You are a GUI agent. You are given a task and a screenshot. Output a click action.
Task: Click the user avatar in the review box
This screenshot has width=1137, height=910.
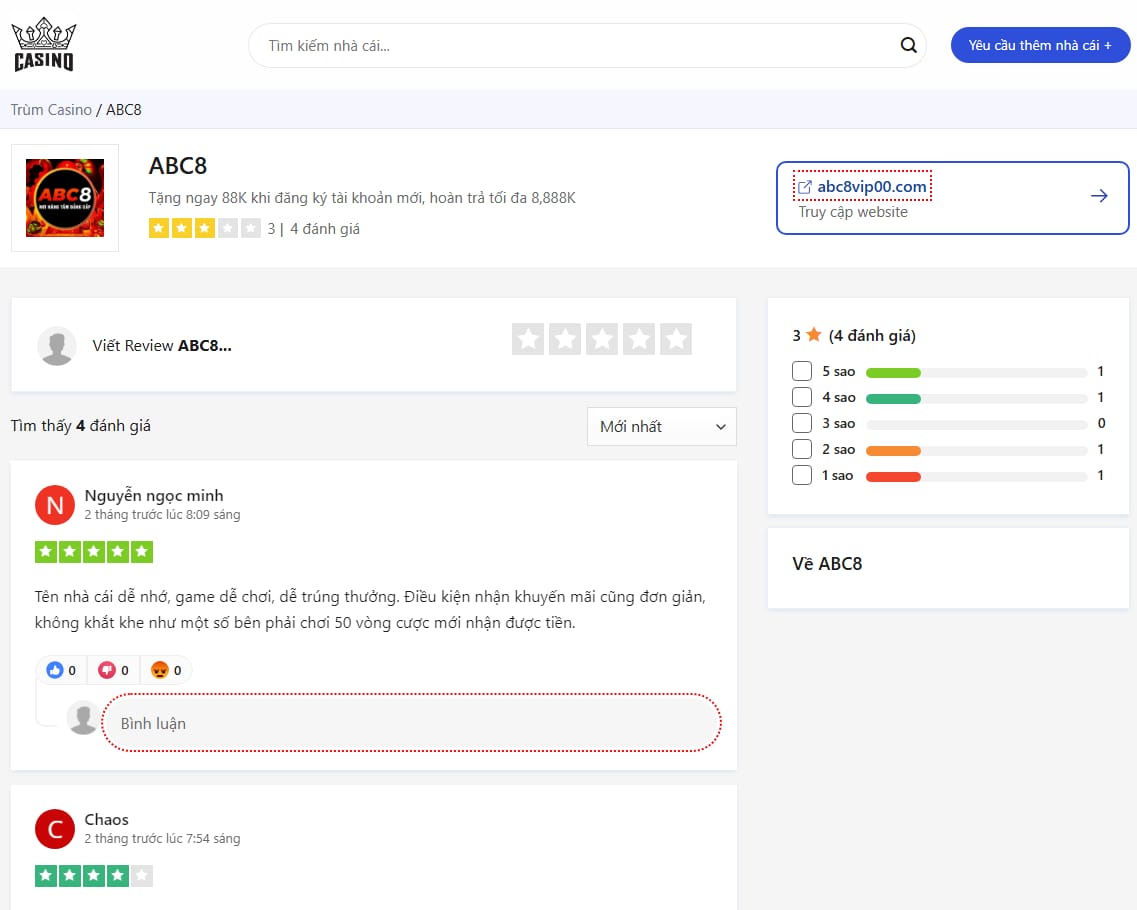click(57, 346)
